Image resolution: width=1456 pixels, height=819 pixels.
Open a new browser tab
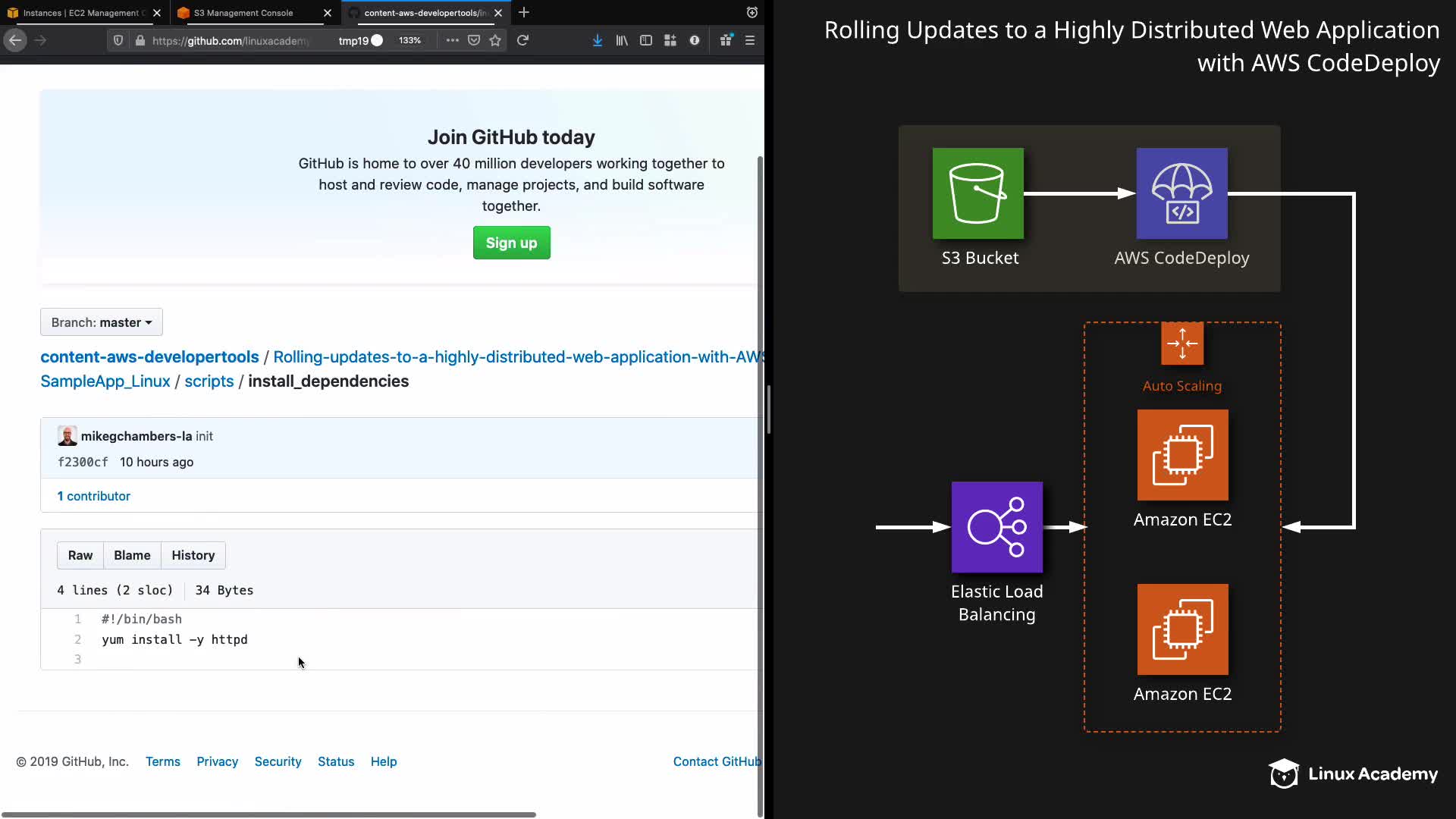[524, 13]
